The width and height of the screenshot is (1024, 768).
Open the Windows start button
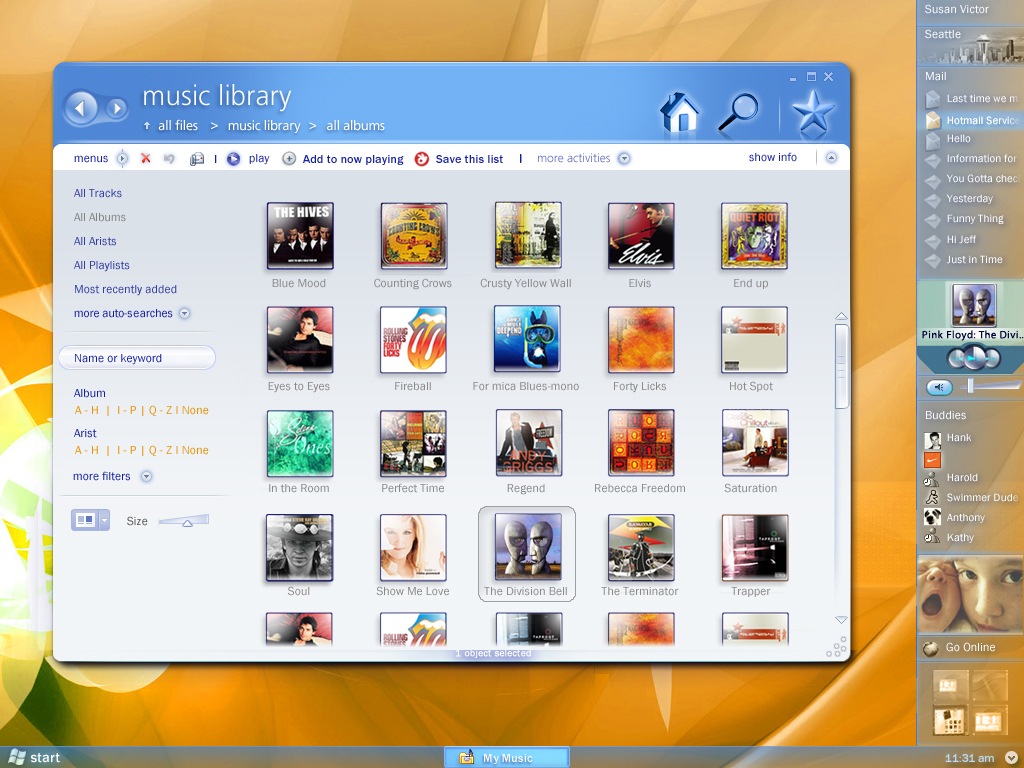tap(34, 758)
